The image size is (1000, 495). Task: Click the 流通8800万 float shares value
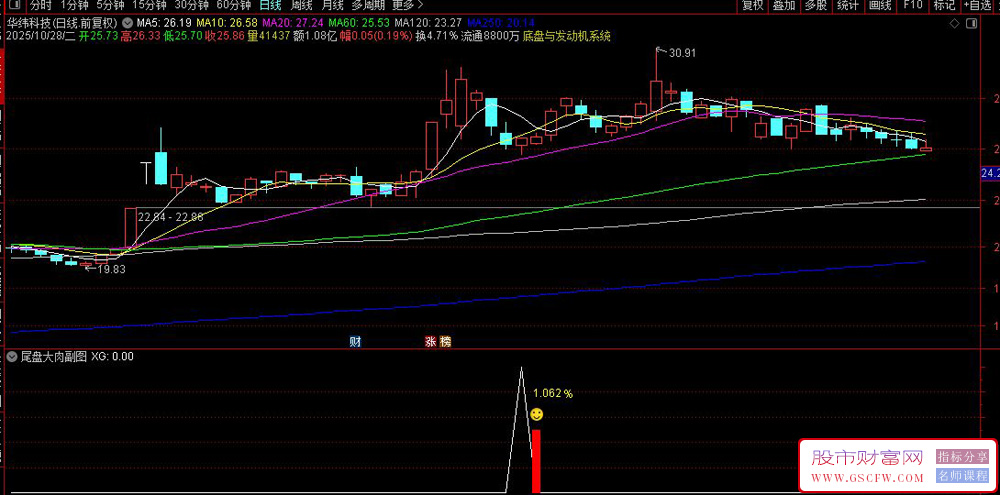click(490, 36)
